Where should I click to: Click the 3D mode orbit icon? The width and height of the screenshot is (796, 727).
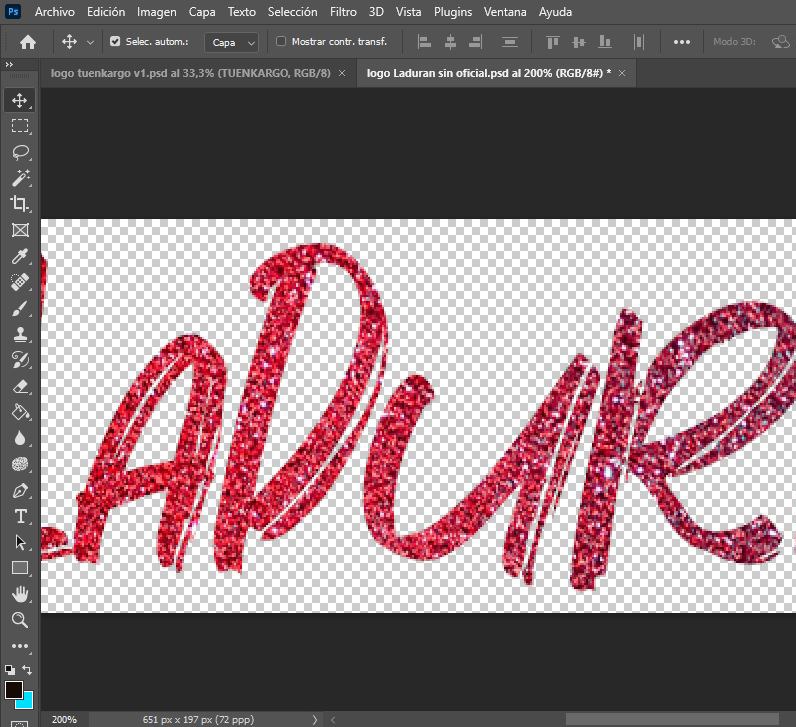click(780, 42)
